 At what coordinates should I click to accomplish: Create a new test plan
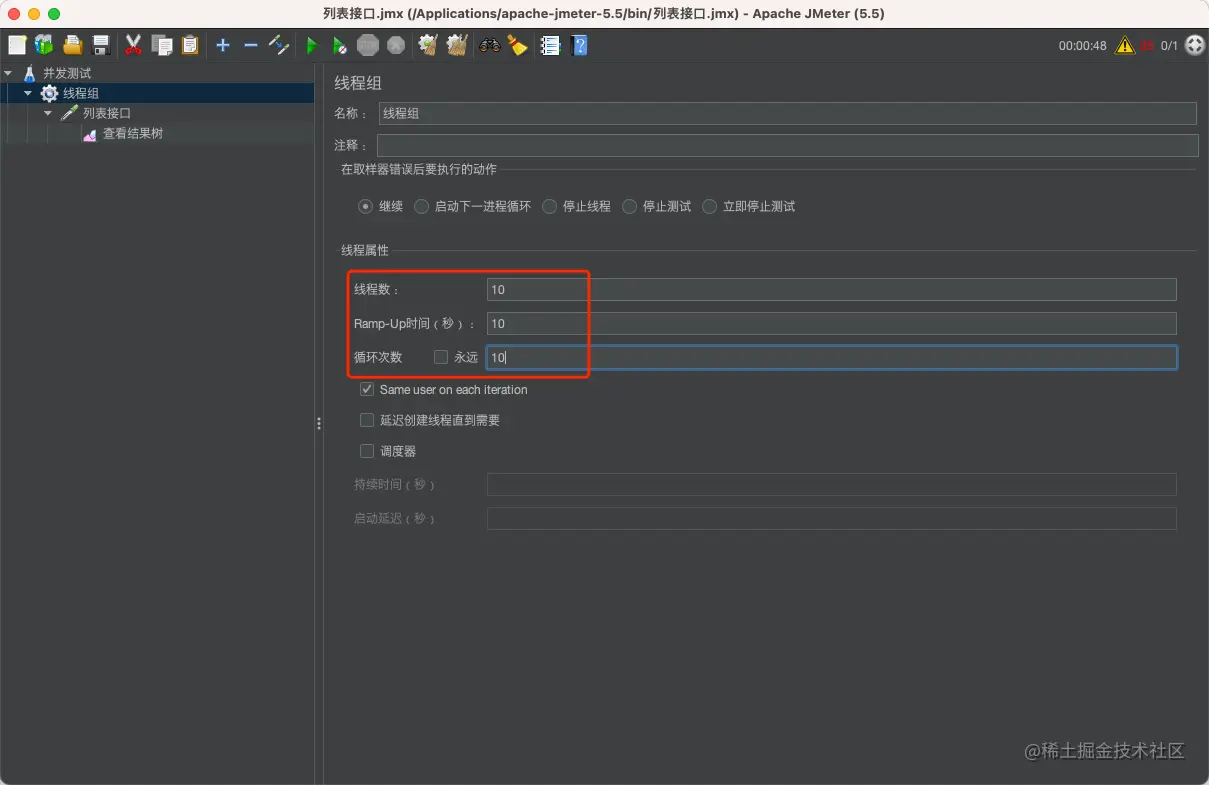click(17, 45)
